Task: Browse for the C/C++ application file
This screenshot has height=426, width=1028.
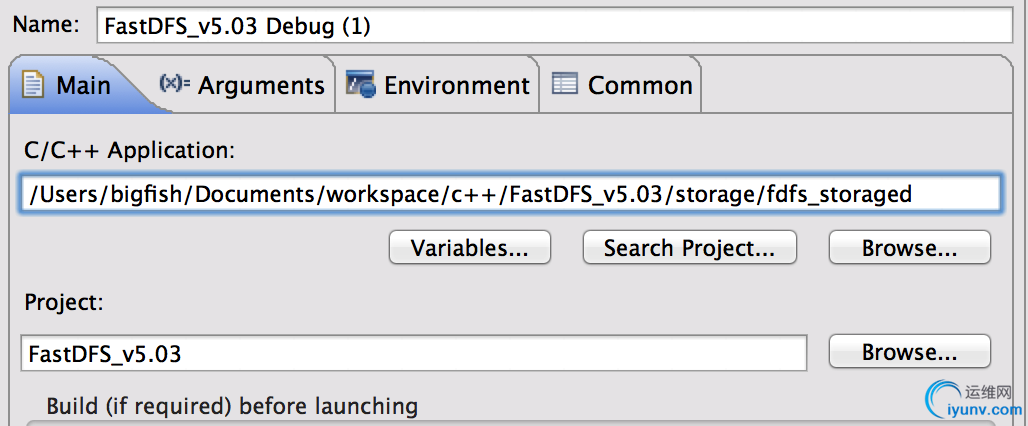Action: pos(909,248)
